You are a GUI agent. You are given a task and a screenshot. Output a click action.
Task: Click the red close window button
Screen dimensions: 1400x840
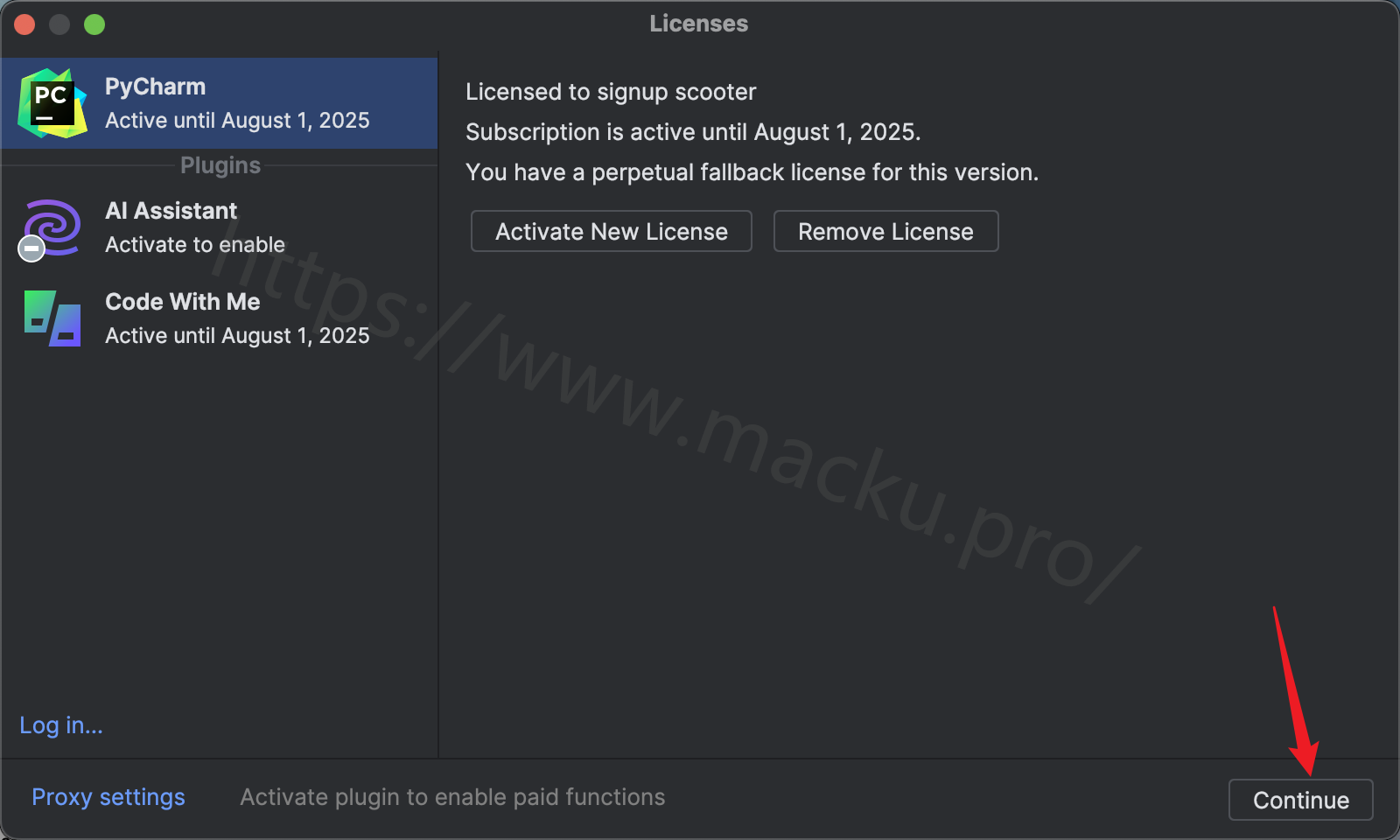tap(24, 24)
